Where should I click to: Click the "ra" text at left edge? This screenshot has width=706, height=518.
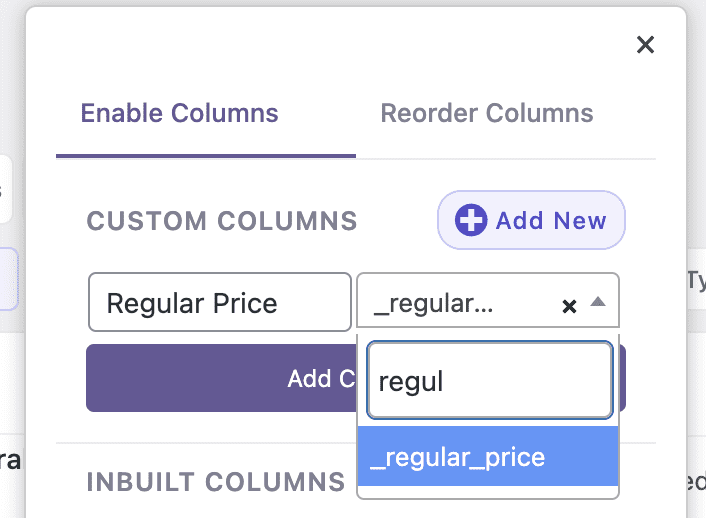tap(10, 463)
